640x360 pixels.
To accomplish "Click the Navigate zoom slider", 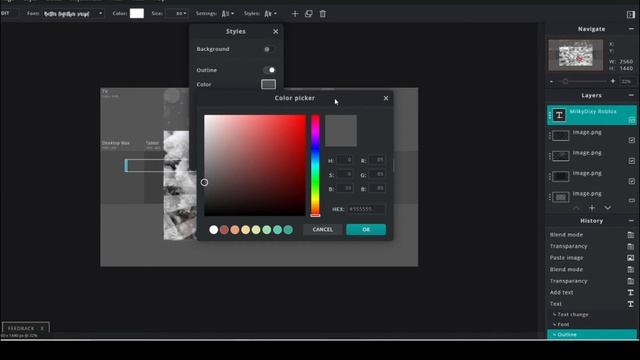I will (x=582, y=82).
